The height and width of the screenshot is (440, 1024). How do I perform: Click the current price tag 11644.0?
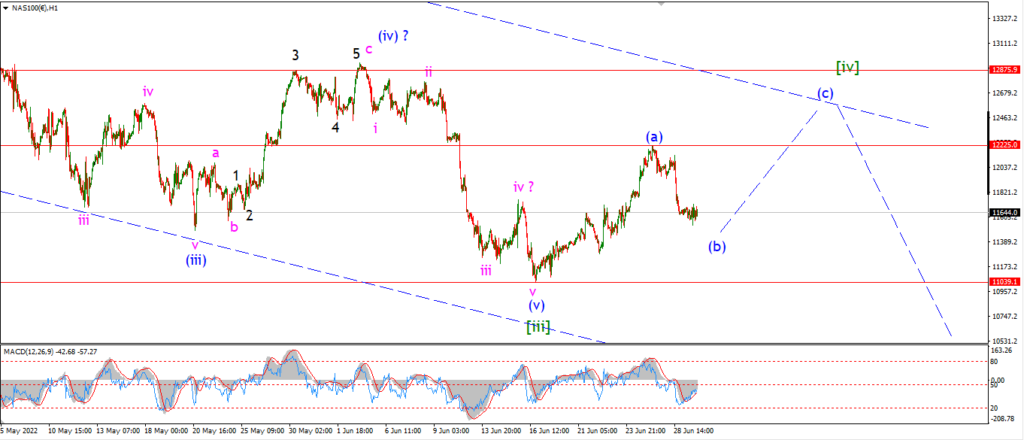click(1004, 212)
